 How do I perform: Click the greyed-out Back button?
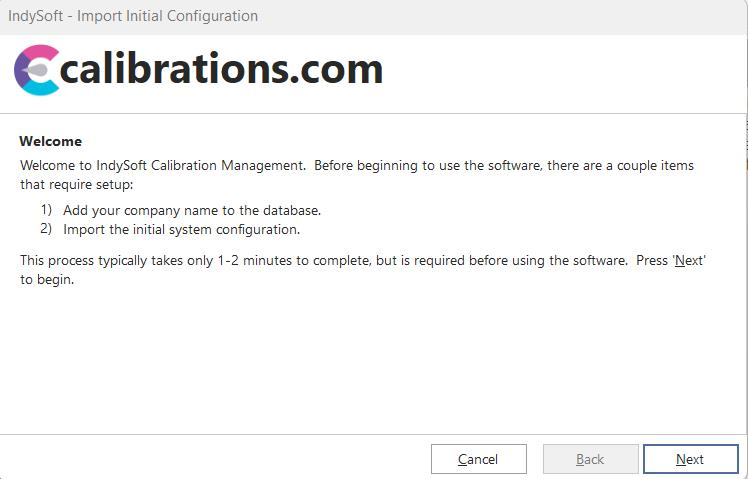tap(590, 459)
